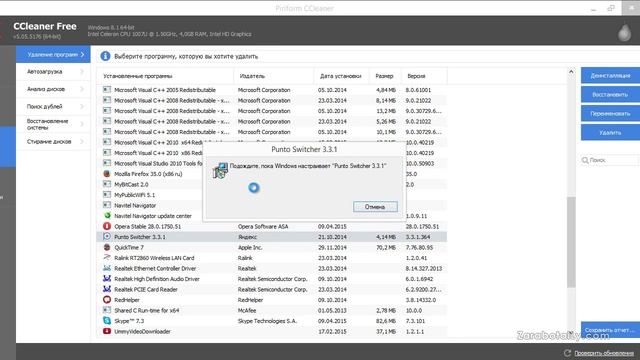This screenshot has width=640, height=360.
Task: Click the Деинсталляция button
Action: click(610, 76)
